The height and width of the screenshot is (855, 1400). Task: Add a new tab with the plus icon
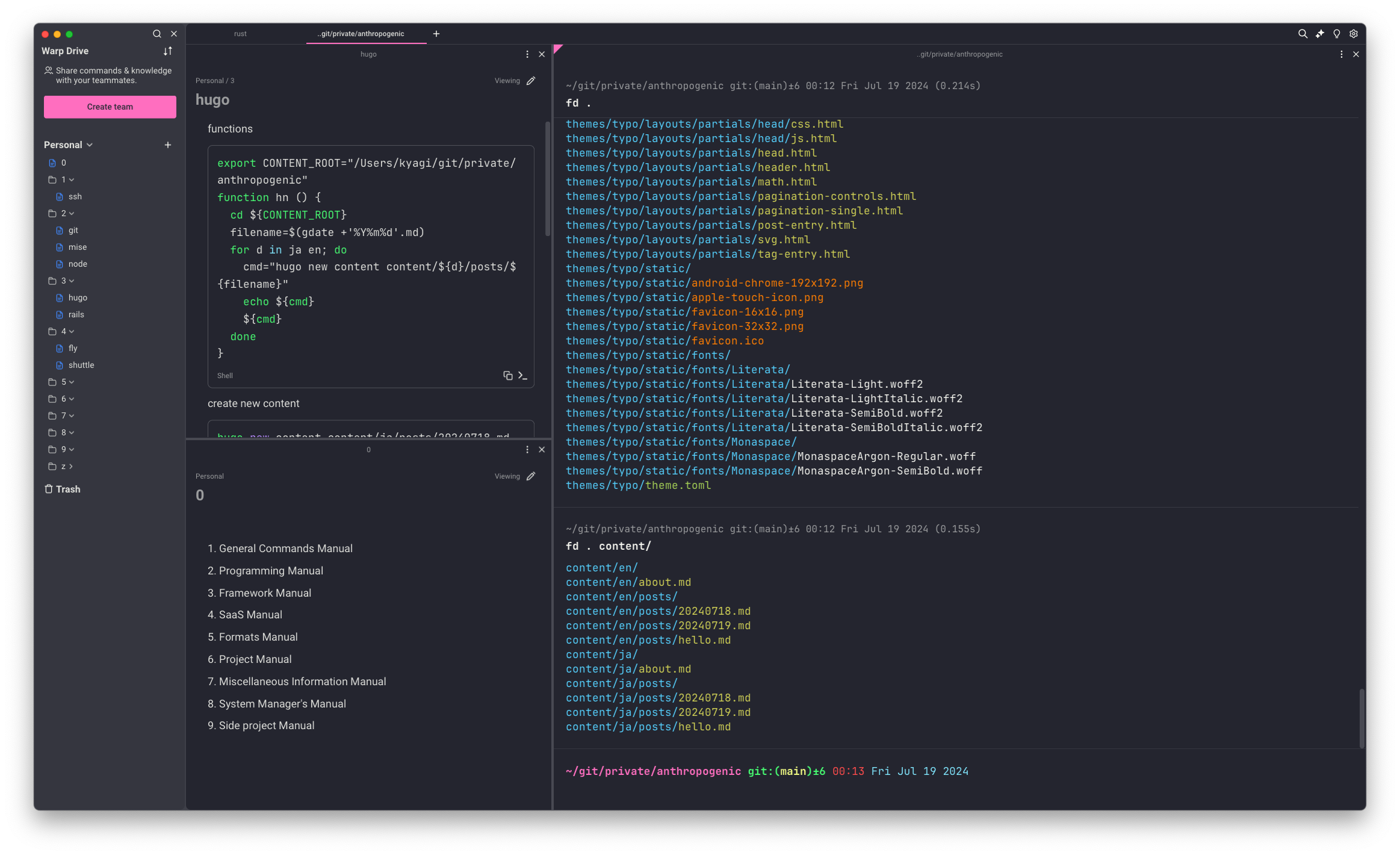pyautogui.click(x=436, y=34)
